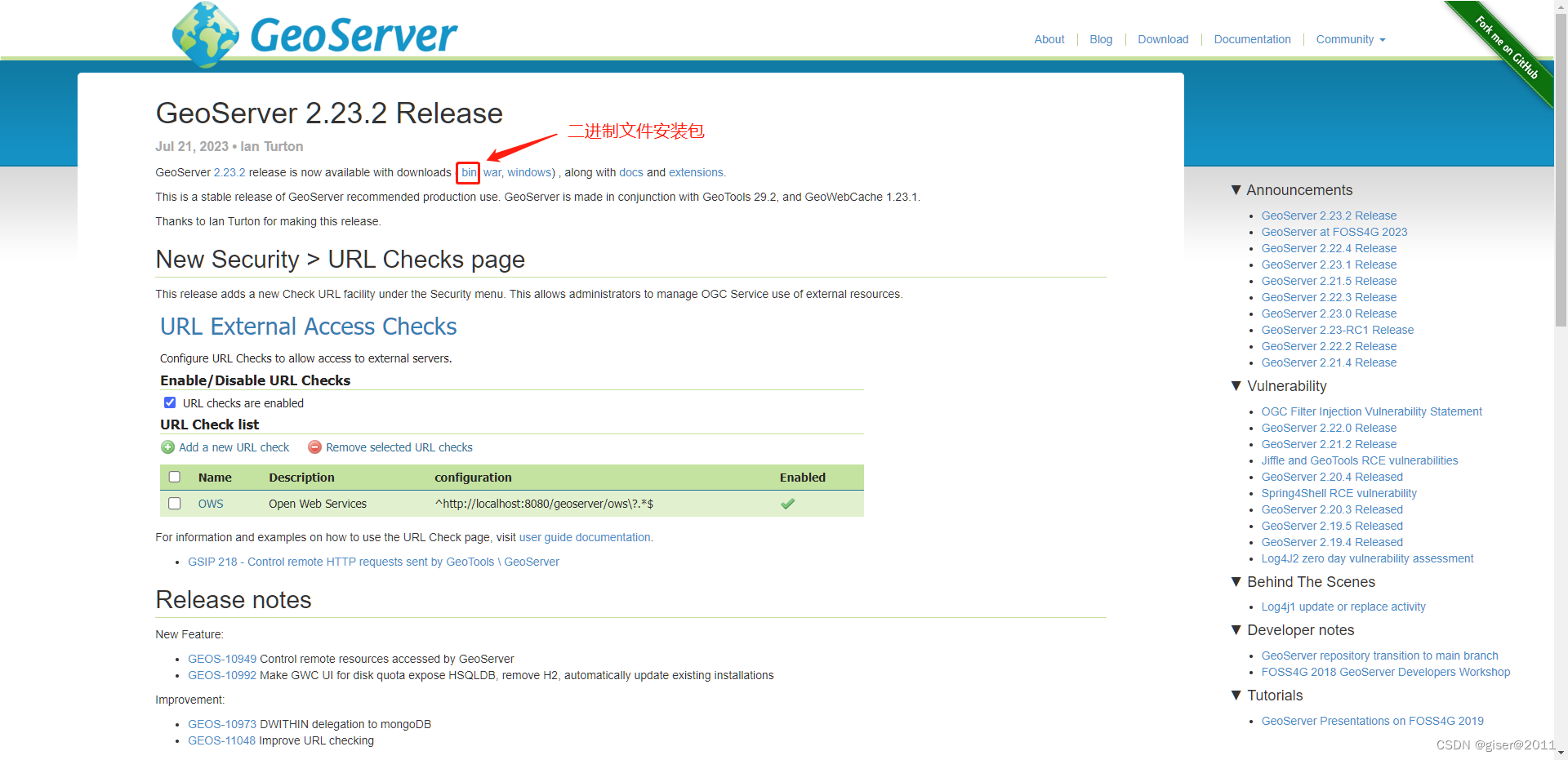Check the OWS row checkbox

[174, 503]
